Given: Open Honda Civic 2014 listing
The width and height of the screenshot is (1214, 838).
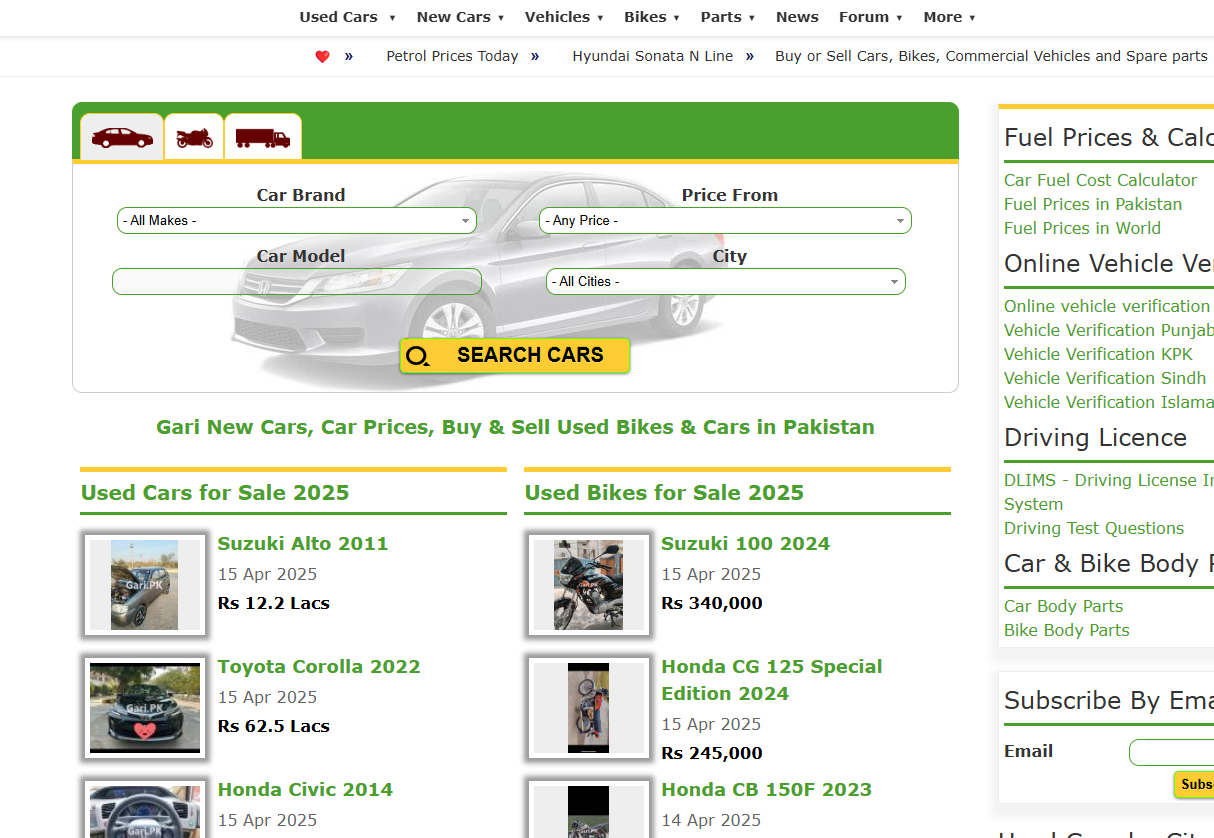Looking at the screenshot, I should click(305, 790).
